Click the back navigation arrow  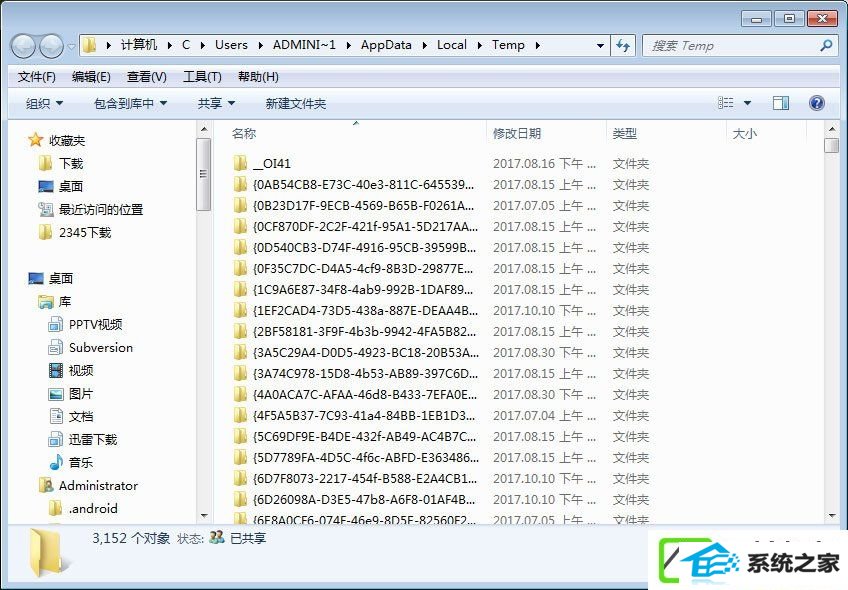[24, 47]
